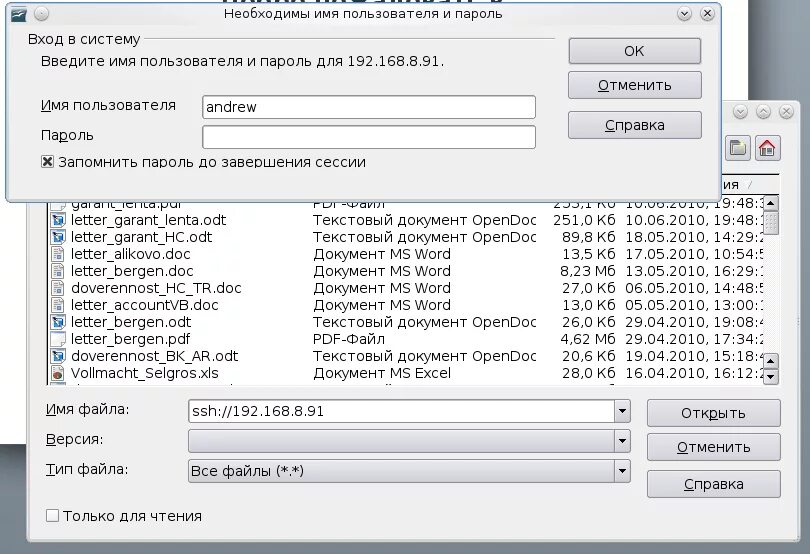Screen dimensions: 810x554
Task: Select file letter_bergen.odt
Action: tap(131, 322)
